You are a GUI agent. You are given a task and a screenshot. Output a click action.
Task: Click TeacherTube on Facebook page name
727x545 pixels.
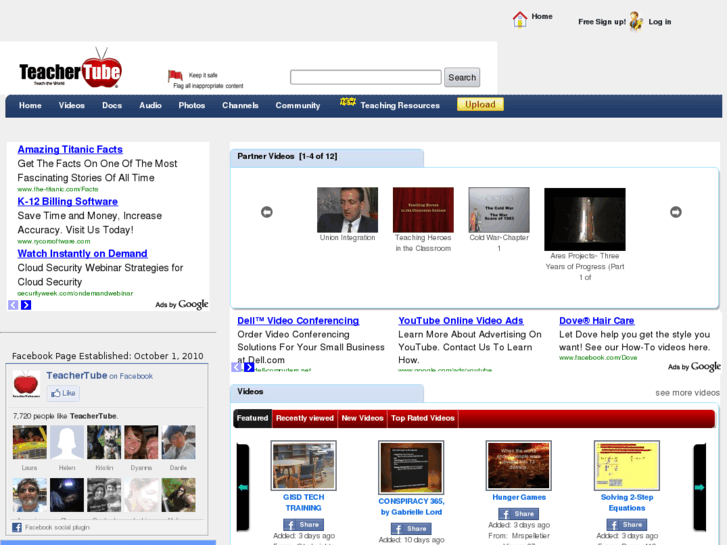99,376
